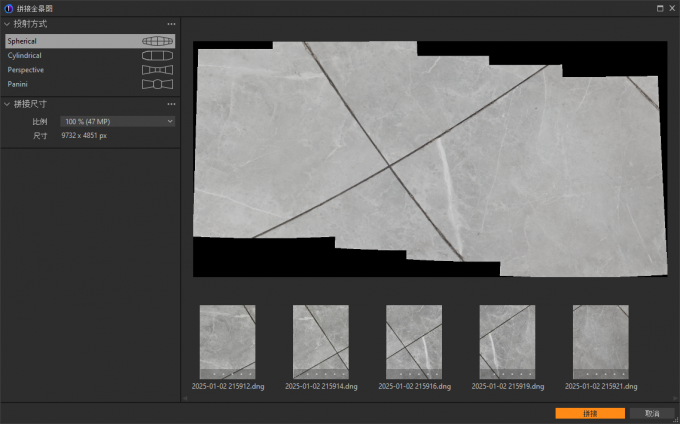Click the file name 2025-01-02 215921.dng

(x=601, y=386)
